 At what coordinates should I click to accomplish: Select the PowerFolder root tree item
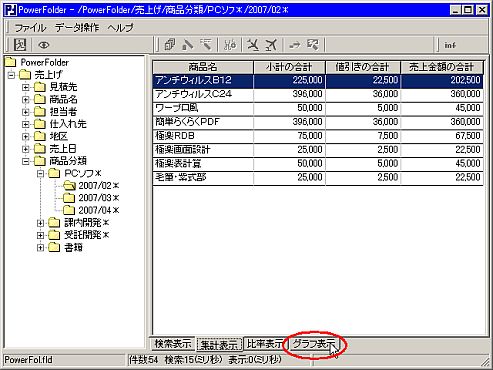coord(44,62)
